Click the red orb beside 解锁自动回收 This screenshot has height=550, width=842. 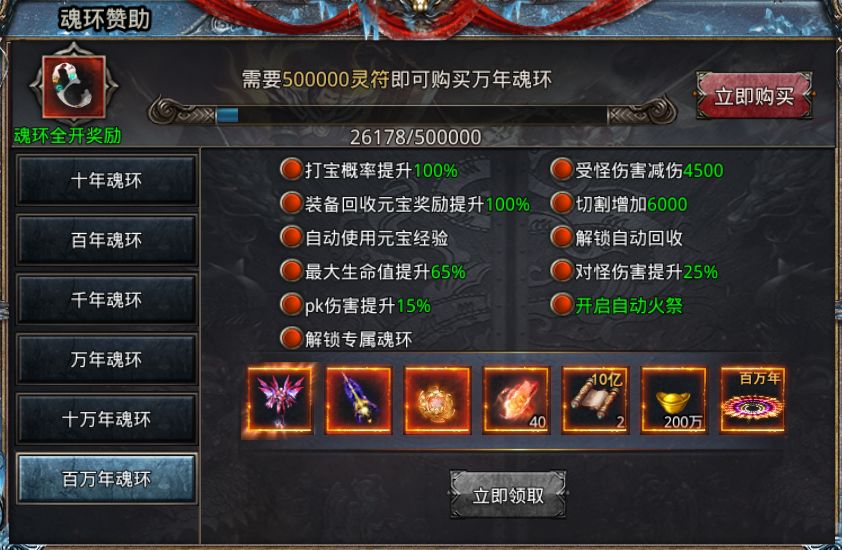(562, 237)
